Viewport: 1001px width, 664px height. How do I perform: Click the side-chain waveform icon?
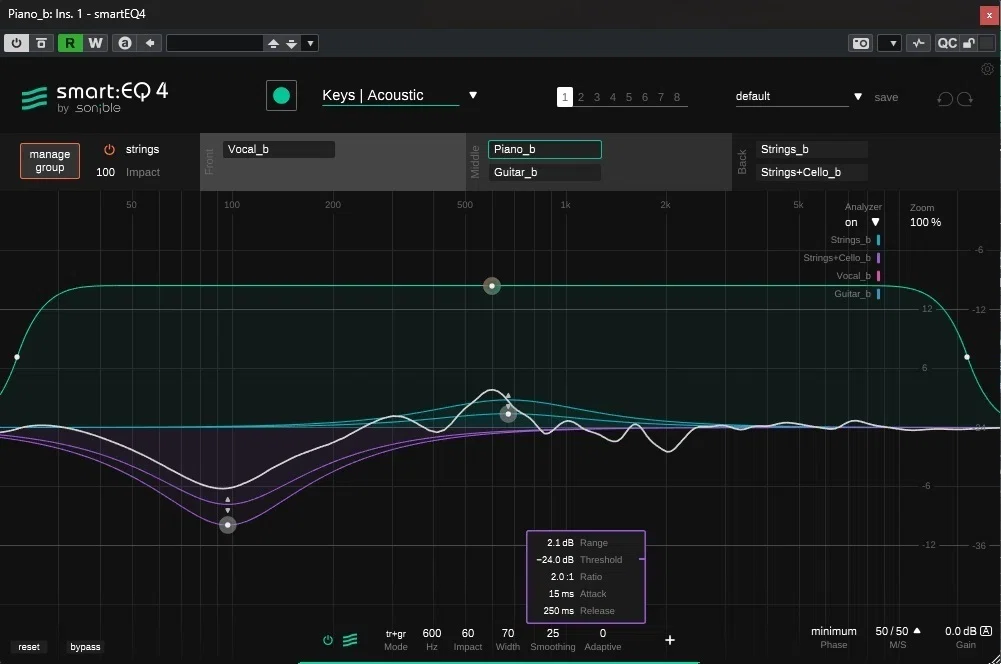[918, 43]
